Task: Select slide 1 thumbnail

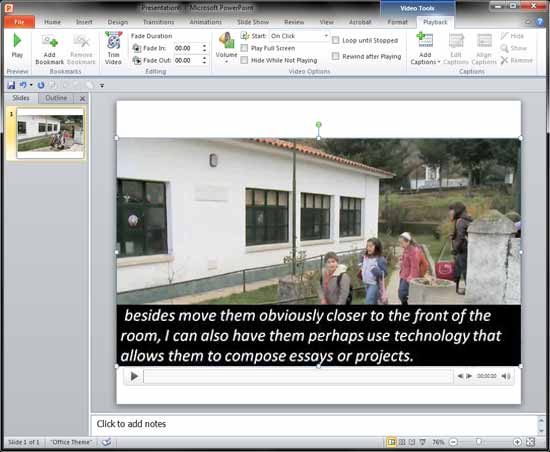Action: point(50,133)
